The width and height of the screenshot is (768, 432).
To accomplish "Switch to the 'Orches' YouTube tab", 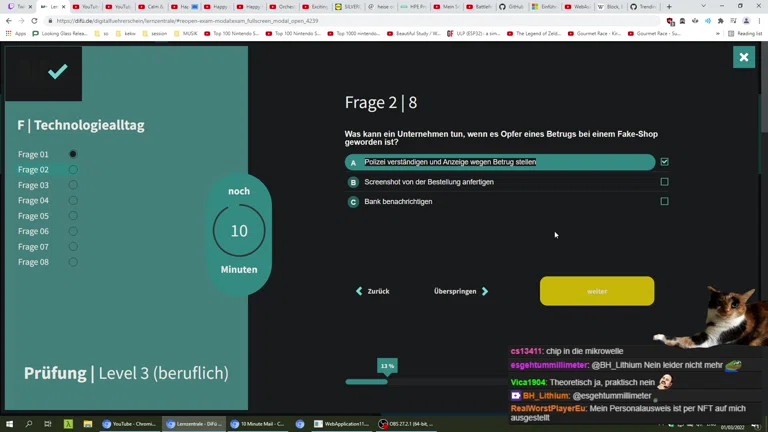I will click(x=282, y=7).
